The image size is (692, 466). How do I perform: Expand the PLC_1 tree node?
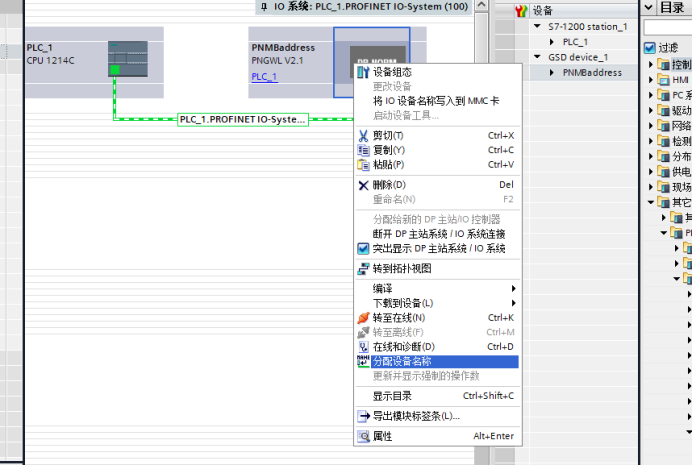[x=552, y=42]
